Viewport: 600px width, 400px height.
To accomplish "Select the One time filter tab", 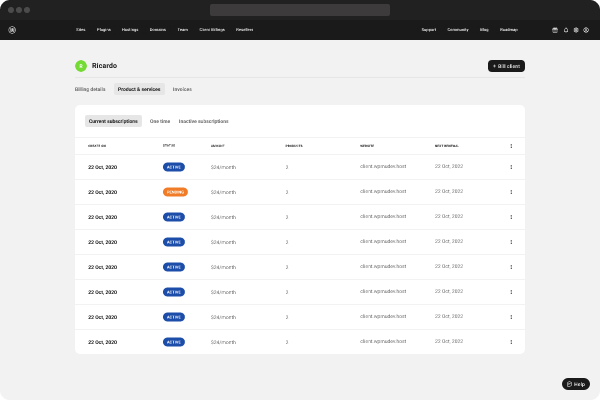I will click(x=160, y=121).
